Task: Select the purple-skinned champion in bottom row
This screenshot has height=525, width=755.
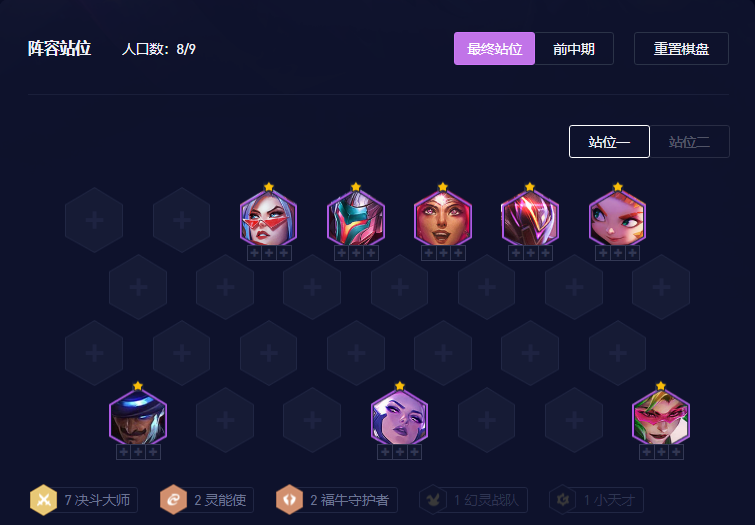Action: [x=400, y=417]
